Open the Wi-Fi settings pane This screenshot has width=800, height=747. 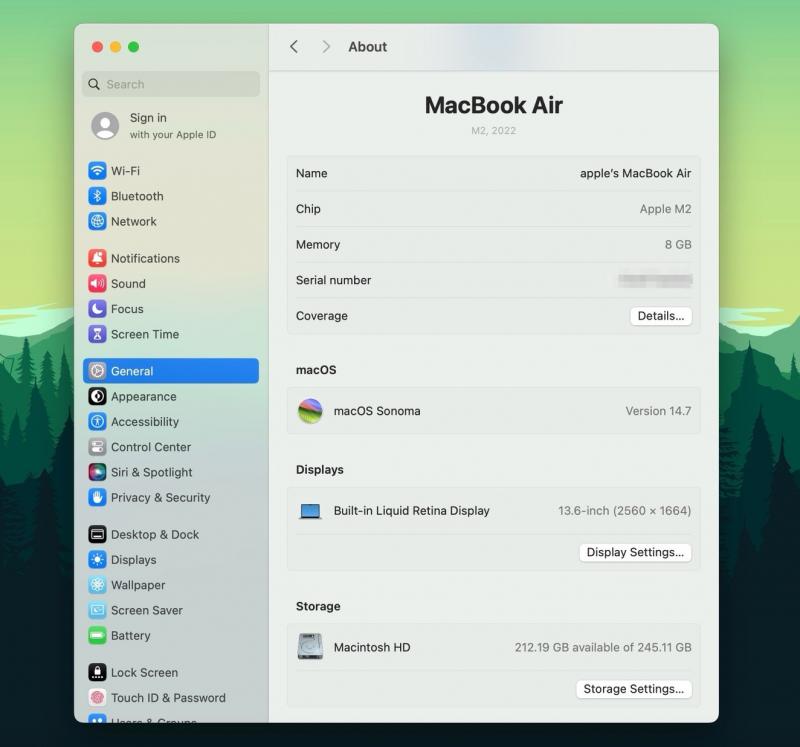[171, 171]
